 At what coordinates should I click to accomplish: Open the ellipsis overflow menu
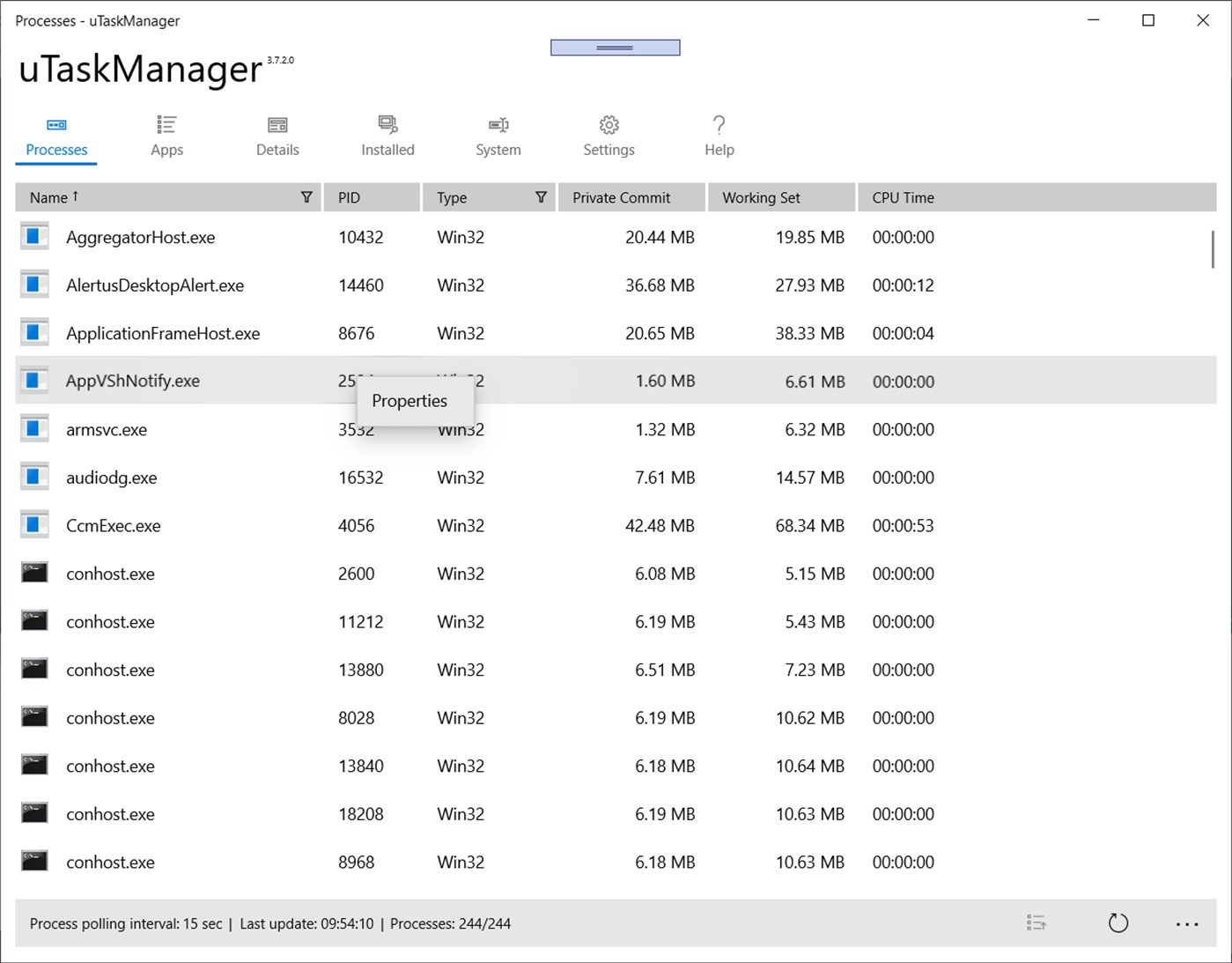click(1186, 923)
